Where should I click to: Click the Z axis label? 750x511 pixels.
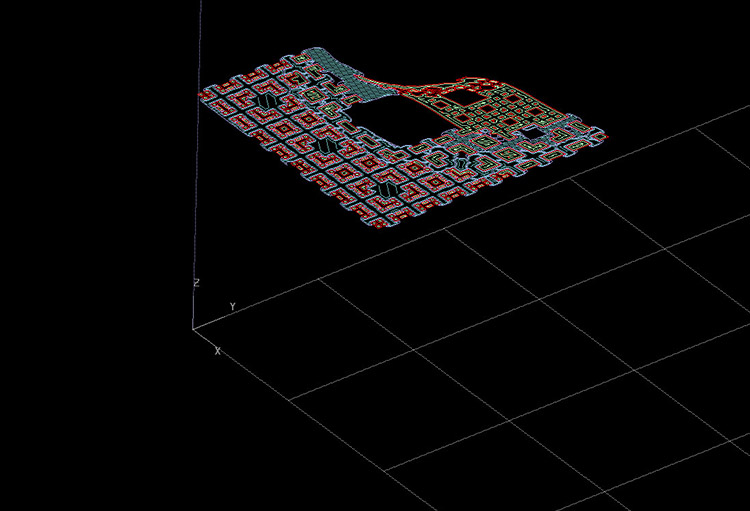coord(196,283)
